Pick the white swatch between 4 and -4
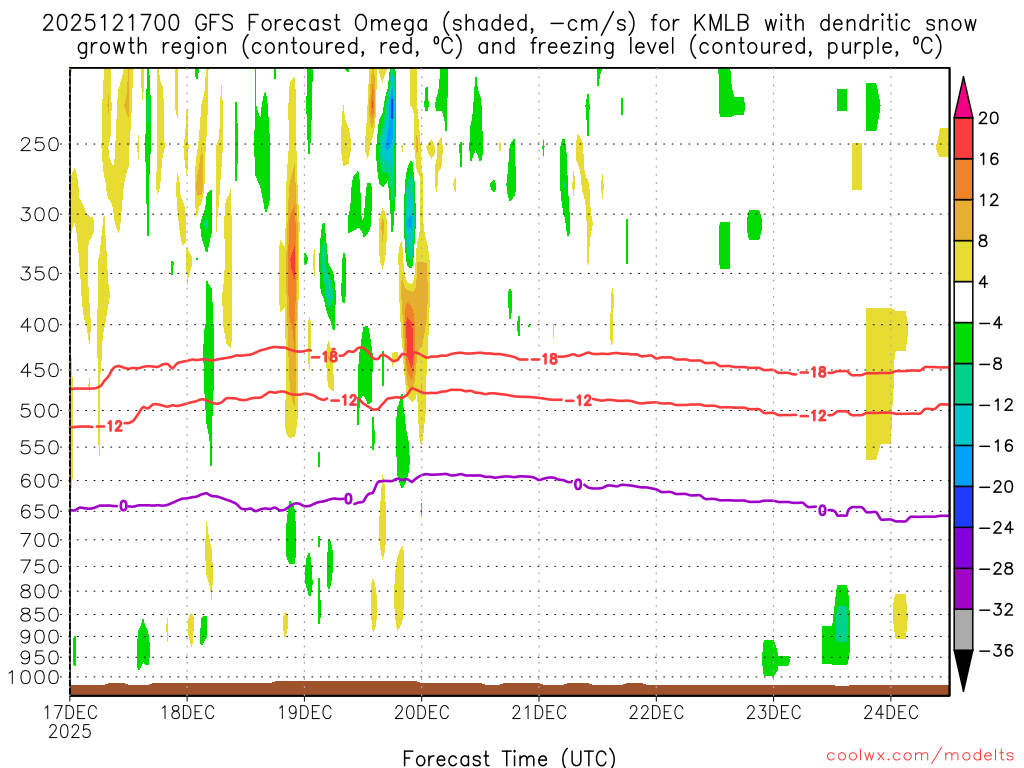The height and width of the screenshot is (768, 1024). (963, 302)
